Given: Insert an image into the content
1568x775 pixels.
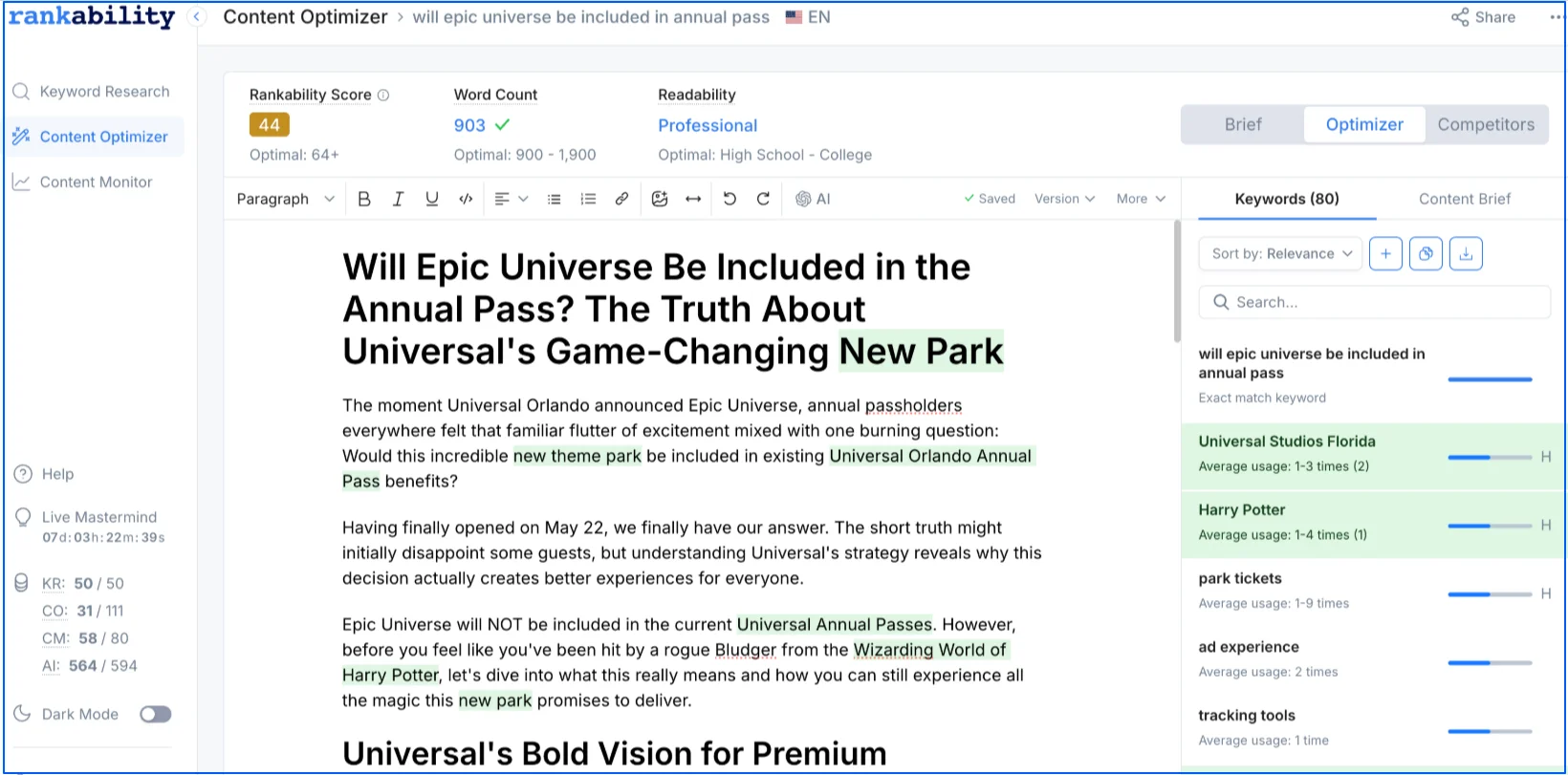Looking at the screenshot, I should 660,199.
